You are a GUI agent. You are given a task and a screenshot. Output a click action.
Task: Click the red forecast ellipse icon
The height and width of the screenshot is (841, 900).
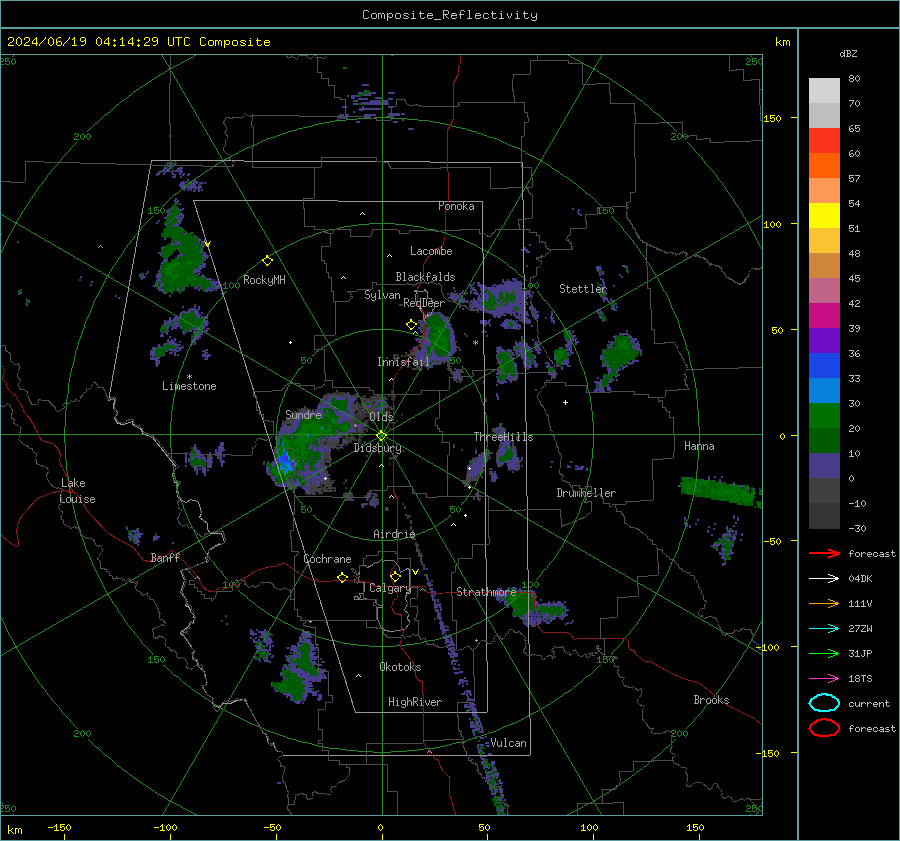click(824, 728)
